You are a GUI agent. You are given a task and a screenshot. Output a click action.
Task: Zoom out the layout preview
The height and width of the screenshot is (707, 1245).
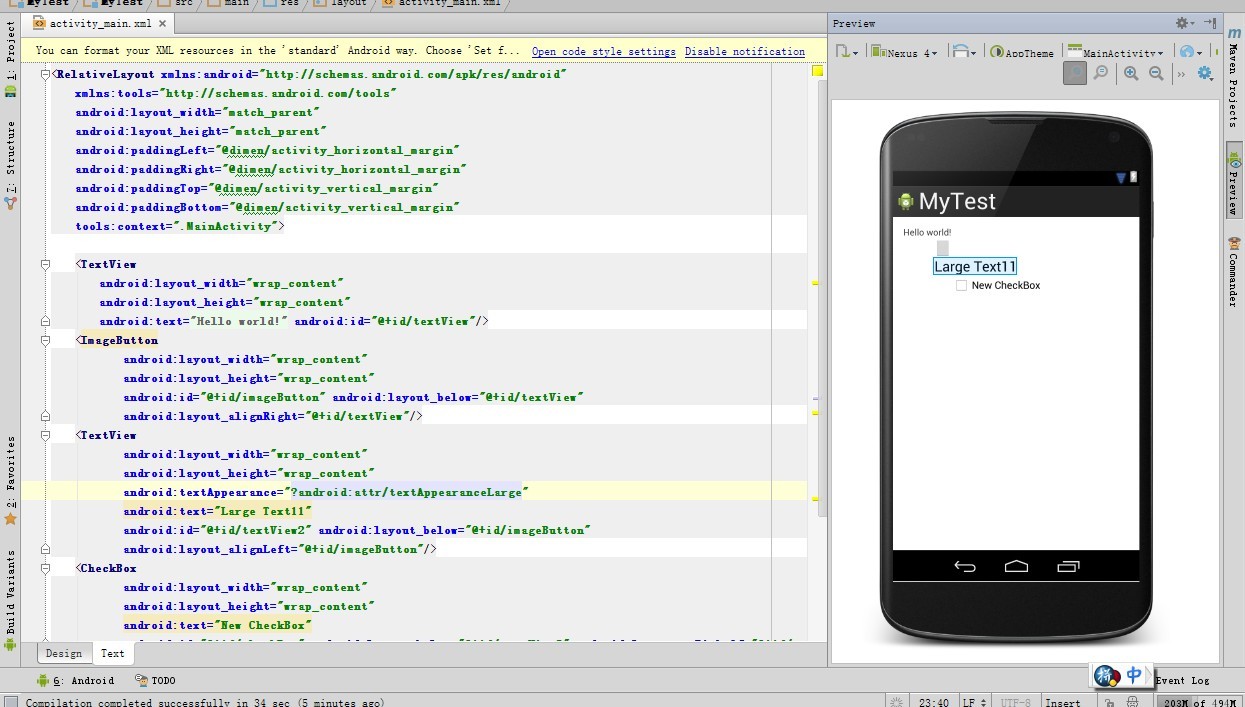coord(1156,73)
